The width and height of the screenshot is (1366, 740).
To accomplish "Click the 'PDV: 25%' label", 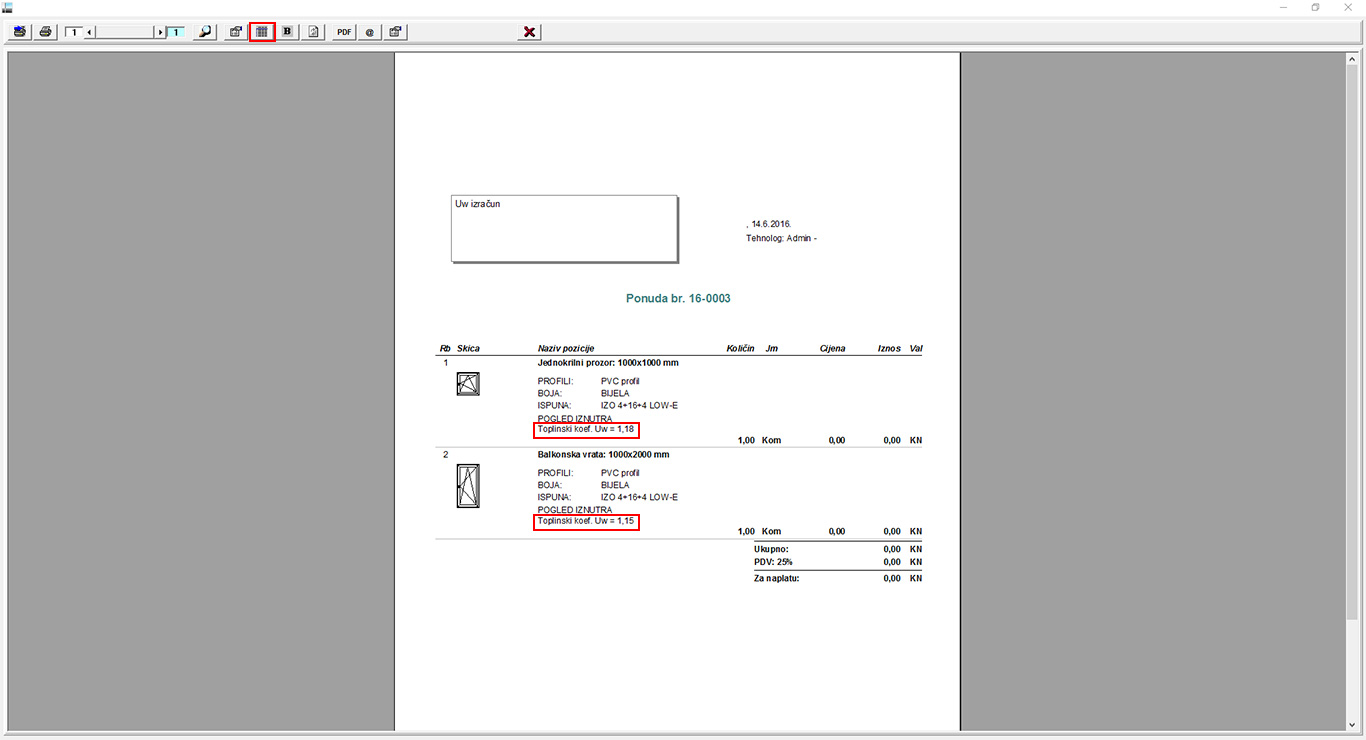I will tap(774, 562).
